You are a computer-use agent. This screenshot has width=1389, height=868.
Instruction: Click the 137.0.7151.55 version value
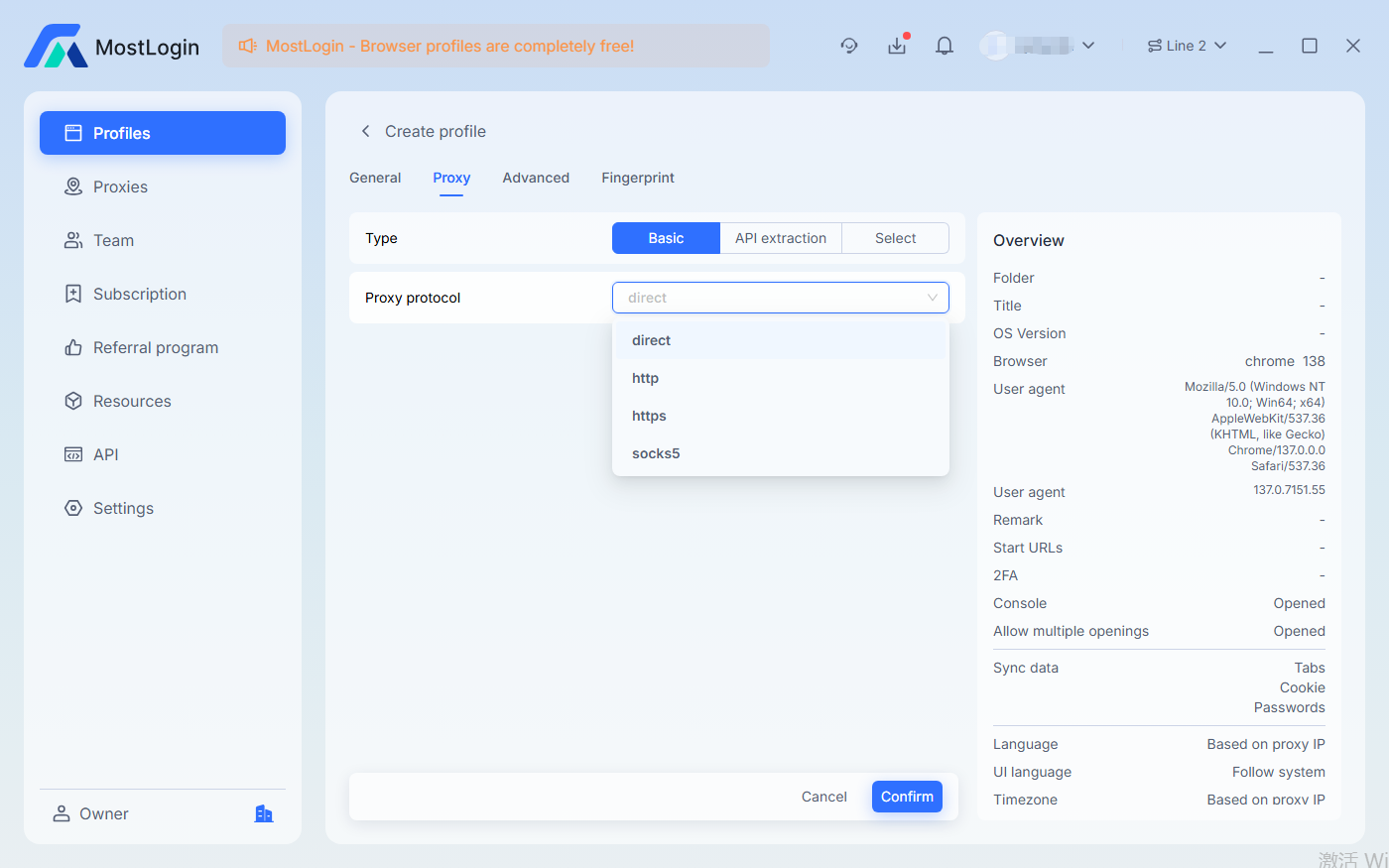[1289, 490]
